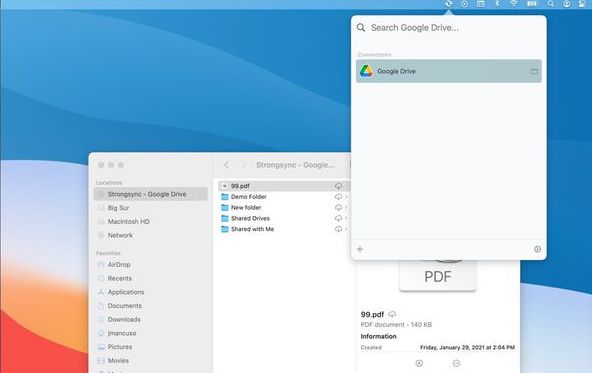Click the cloud download icon next to 99.pdf in the list

click(x=338, y=186)
